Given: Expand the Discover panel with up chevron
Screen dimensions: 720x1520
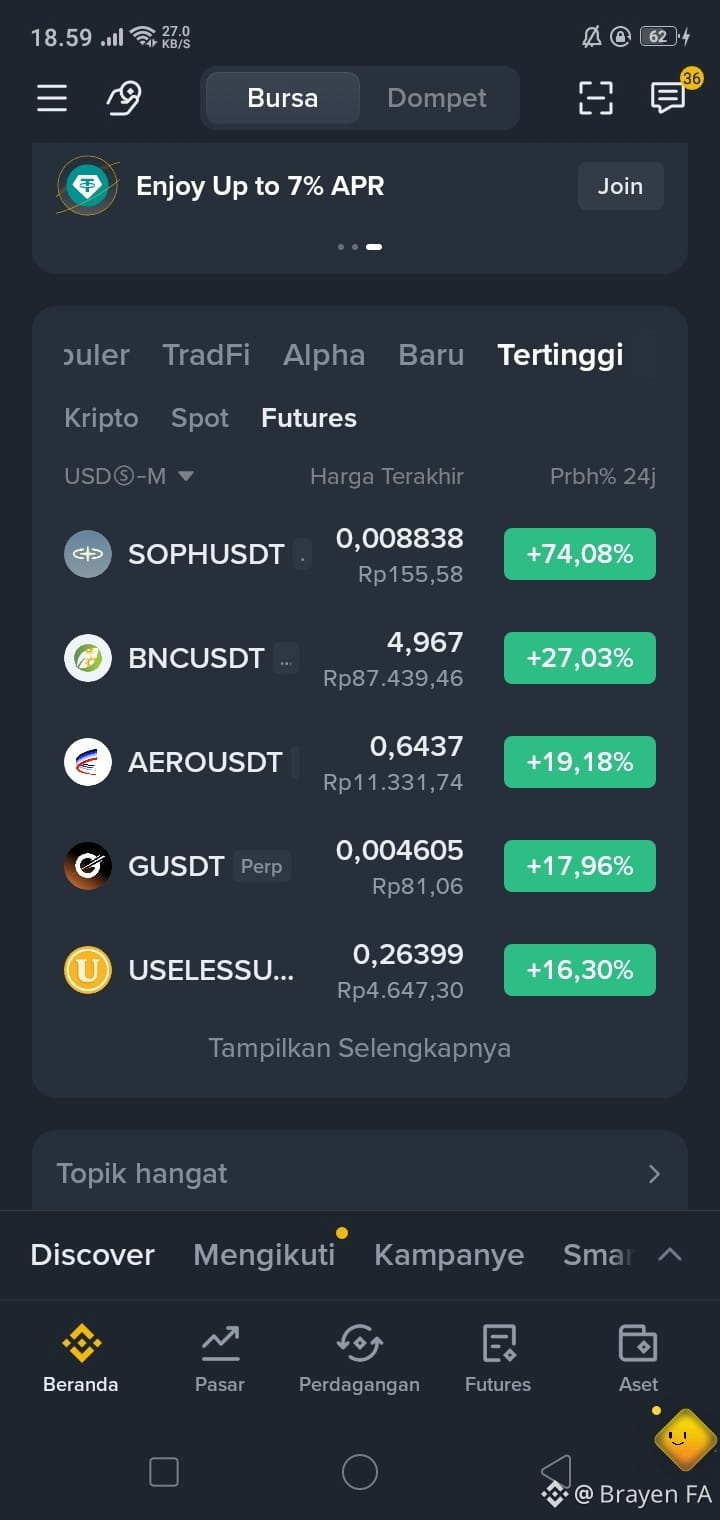Looking at the screenshot, I should tap(670, 1254).
